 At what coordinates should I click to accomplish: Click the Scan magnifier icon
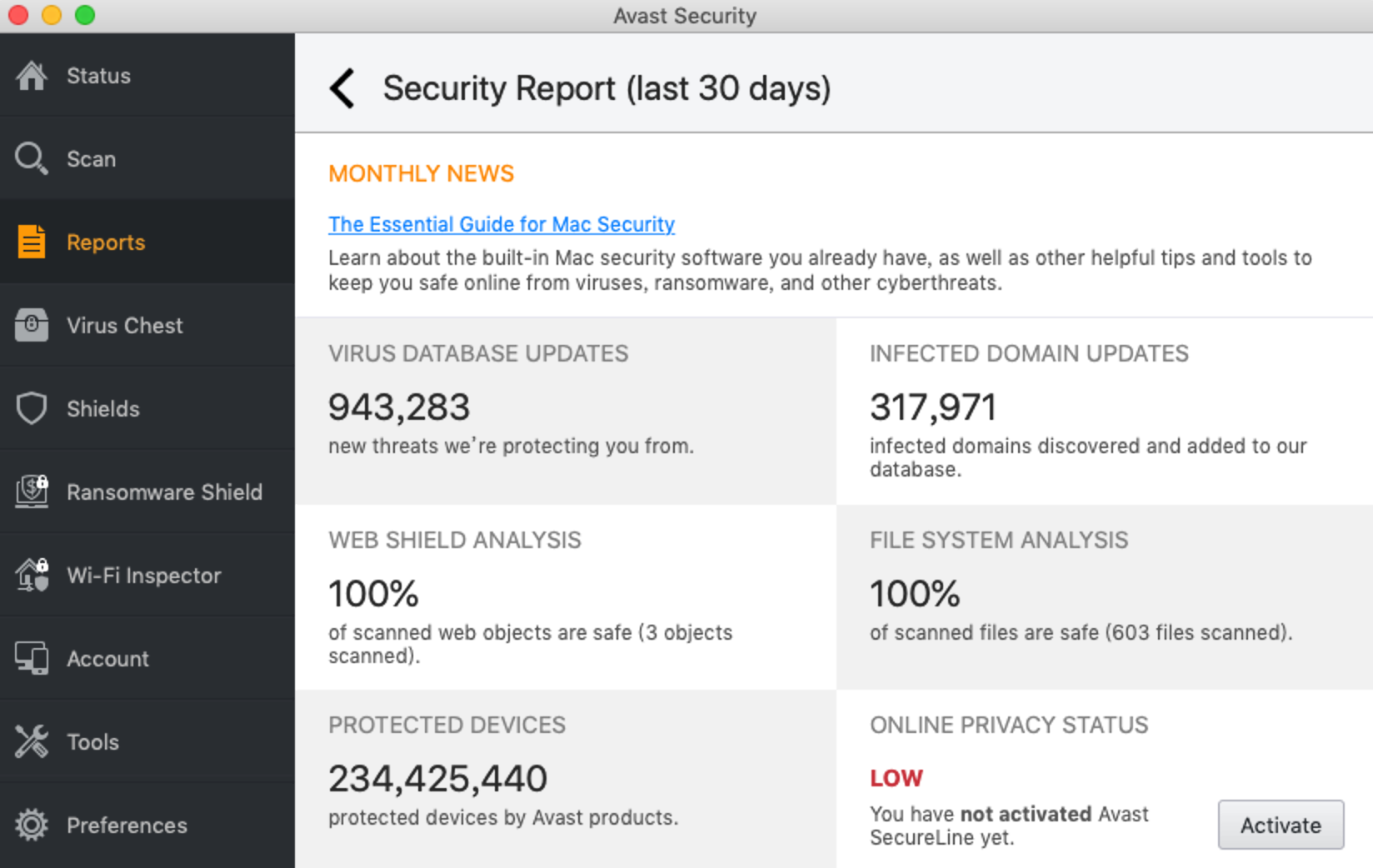(32, 158)
